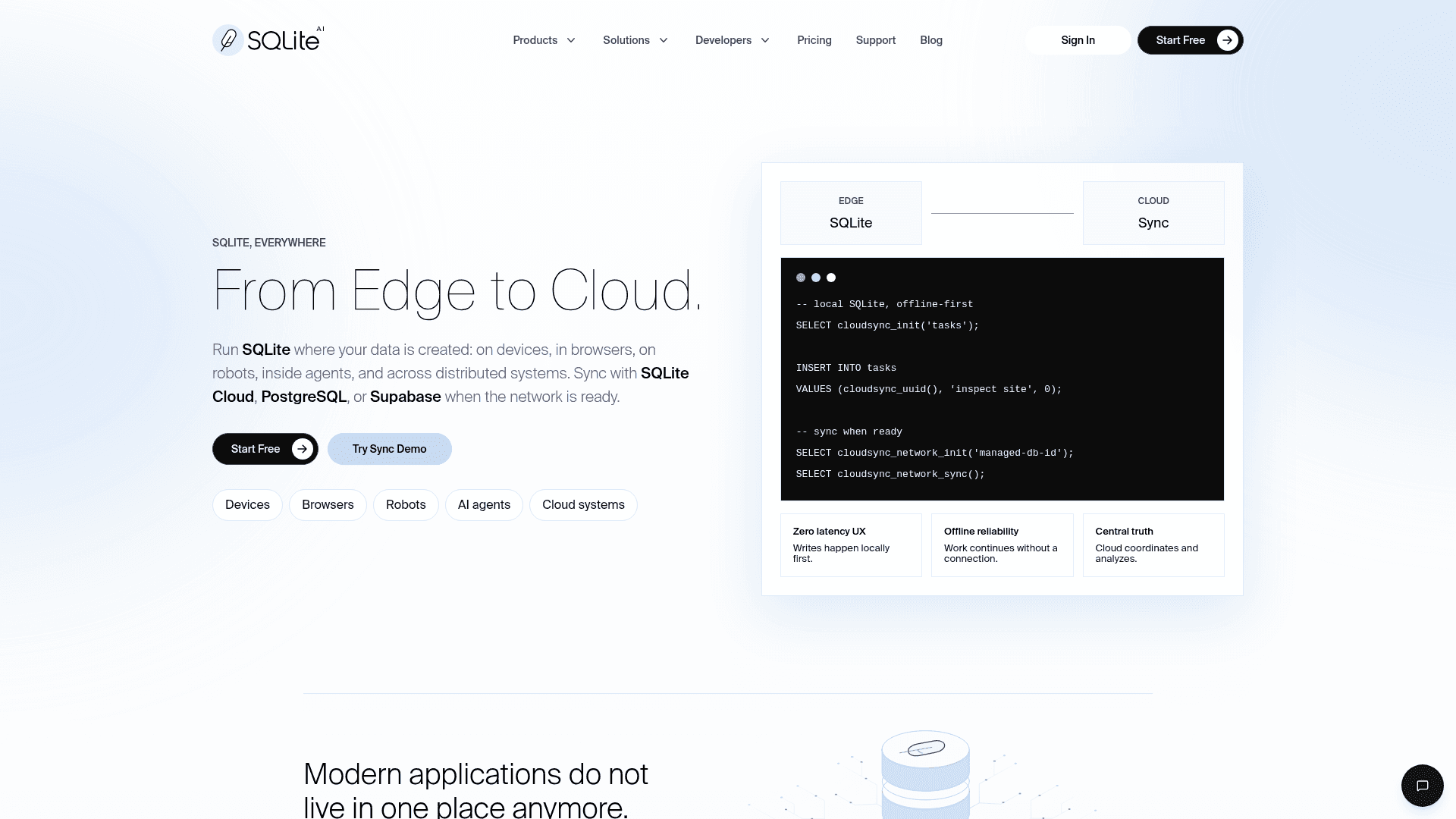Expand the Products dropdown chevron
The height and width of the screenshot is (819, 1456).
click(571, 40)
